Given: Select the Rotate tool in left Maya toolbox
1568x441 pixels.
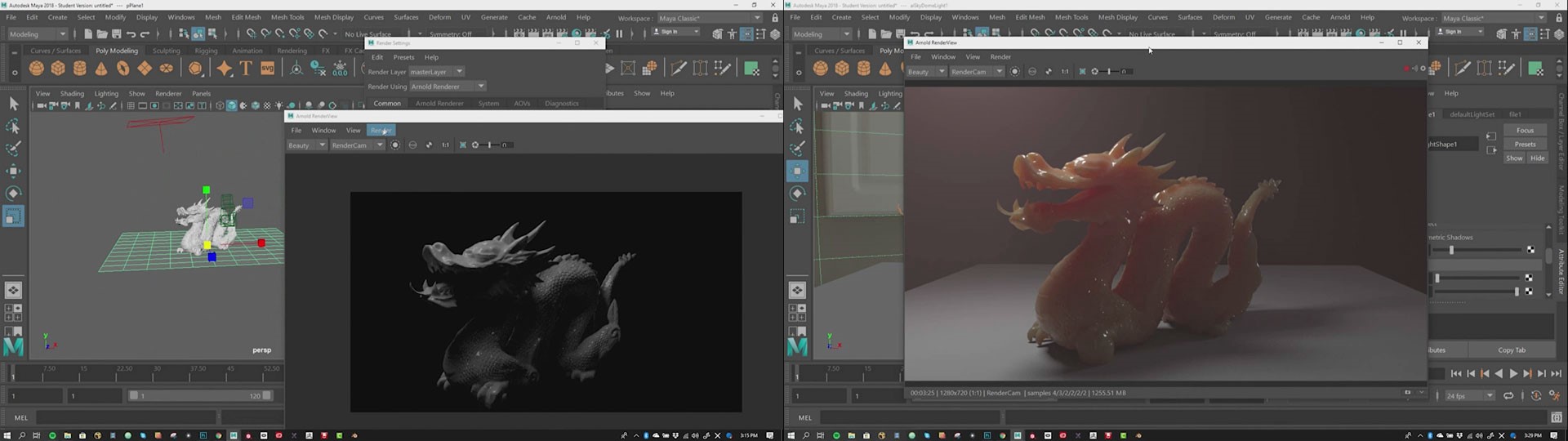Looking at the screenshot, I should [13, 194].
